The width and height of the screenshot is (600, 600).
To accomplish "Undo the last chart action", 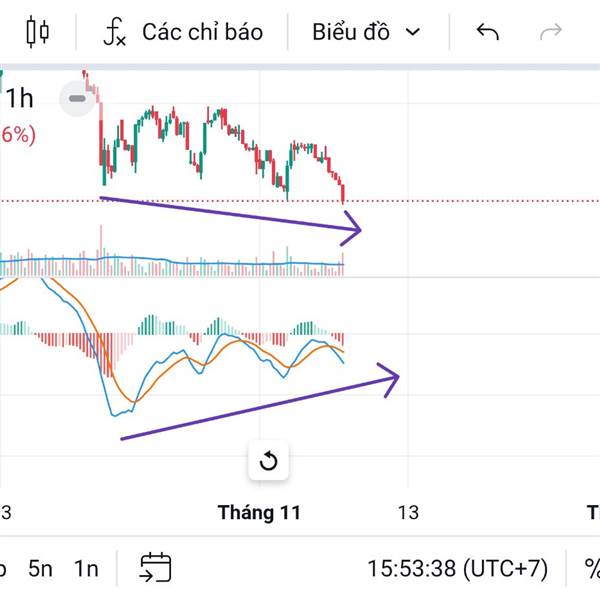I will 487,32.
